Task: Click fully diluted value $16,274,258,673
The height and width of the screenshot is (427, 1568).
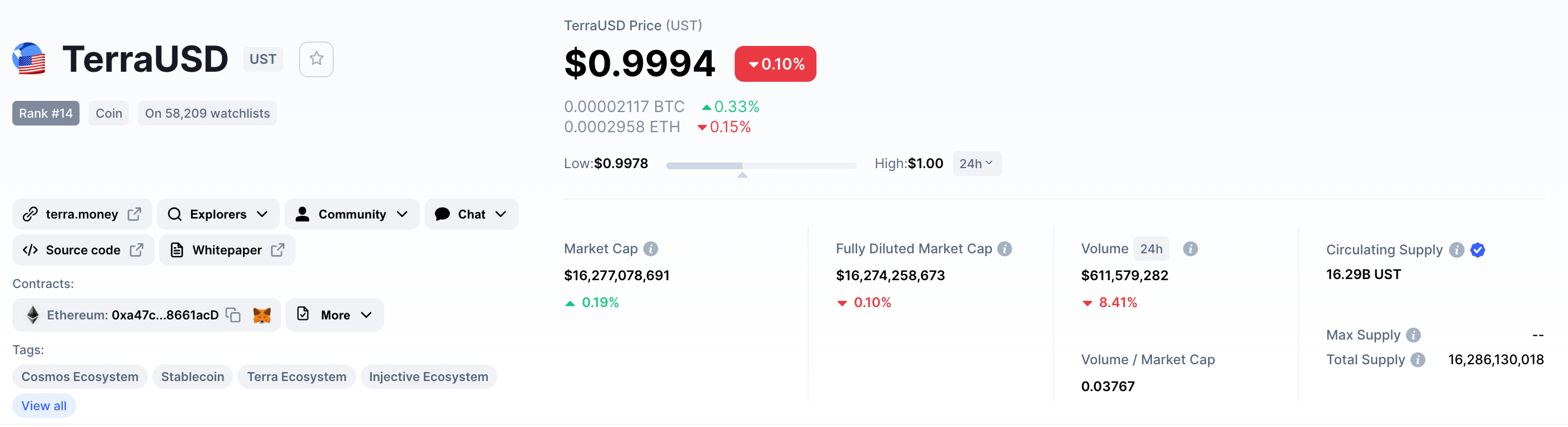Action: (x=890, y=275)
